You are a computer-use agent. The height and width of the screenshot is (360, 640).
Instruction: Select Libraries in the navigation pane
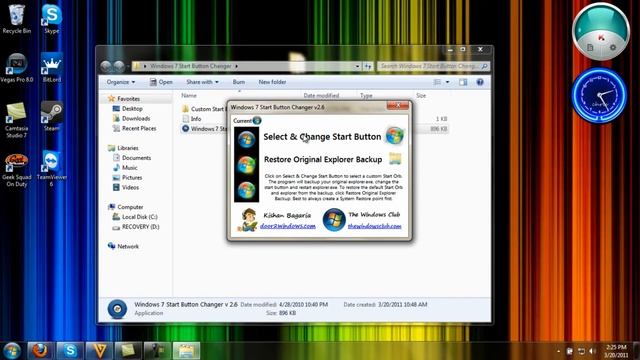[128, 148]
